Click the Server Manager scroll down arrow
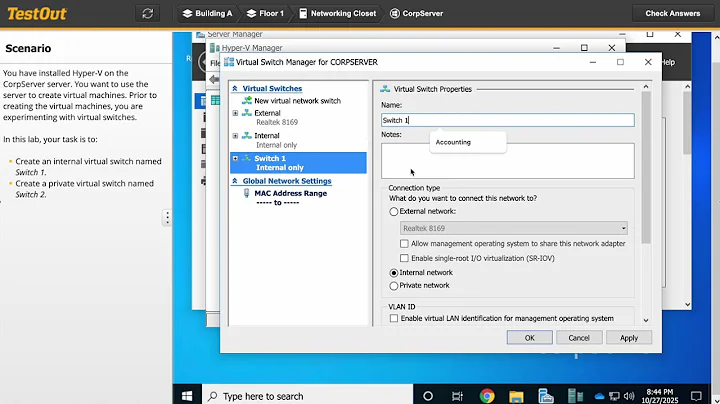Viewport: 720px width, 404px height. 687,304
